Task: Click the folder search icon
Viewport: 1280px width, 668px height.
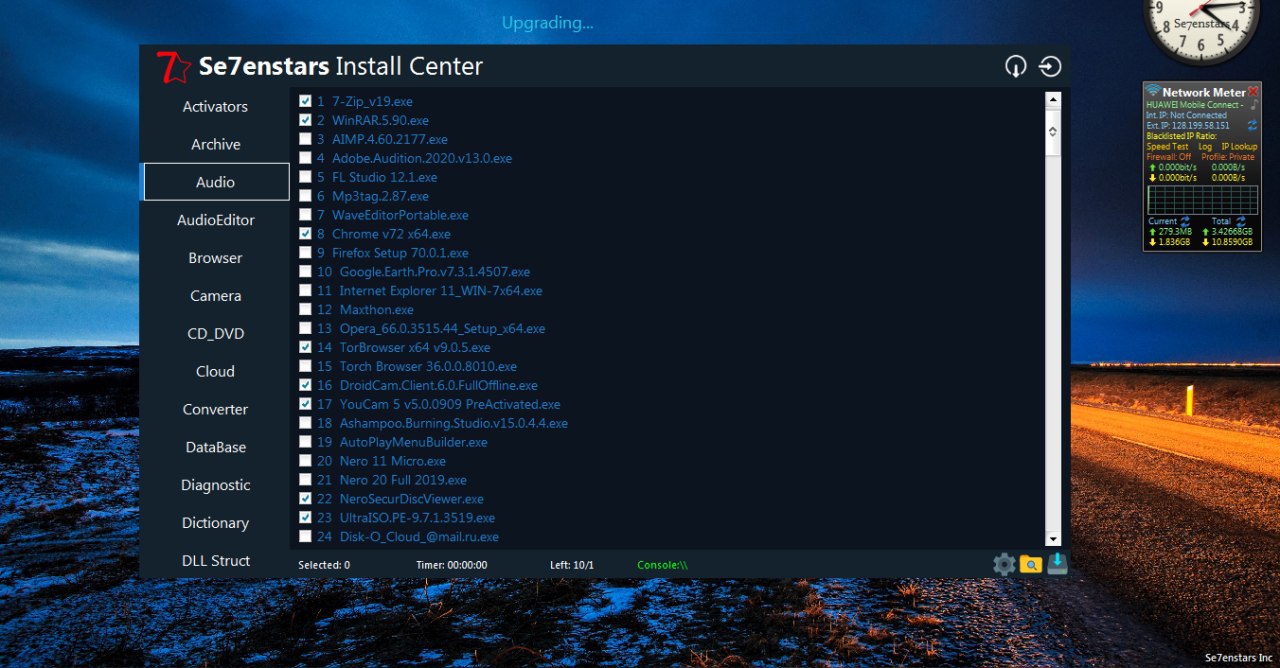Action: click(1031, 564)
